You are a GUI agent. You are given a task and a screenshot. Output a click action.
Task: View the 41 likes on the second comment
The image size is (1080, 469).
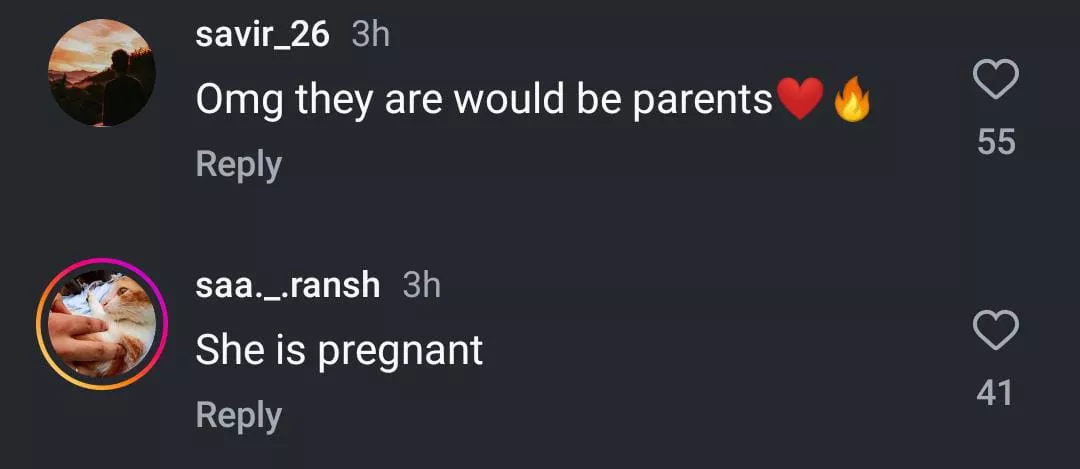[x=995, y=393]
